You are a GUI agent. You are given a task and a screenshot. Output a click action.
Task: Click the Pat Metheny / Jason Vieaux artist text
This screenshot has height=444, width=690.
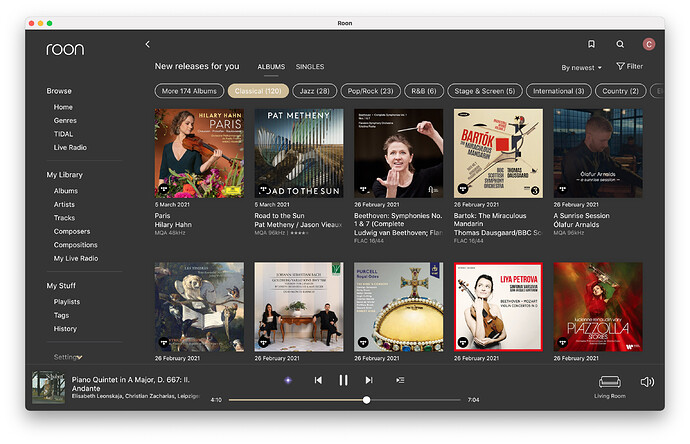[x=298, y=224]
